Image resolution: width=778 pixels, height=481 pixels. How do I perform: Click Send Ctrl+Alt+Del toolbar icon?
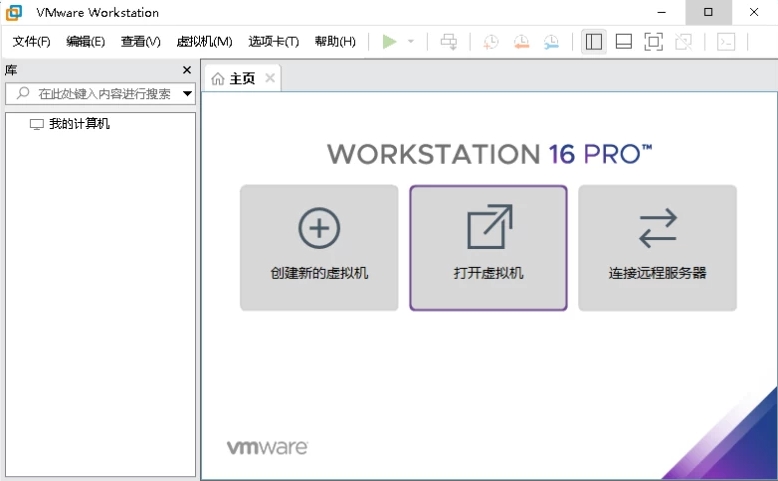pyautogui.click(x=449, y=42)
